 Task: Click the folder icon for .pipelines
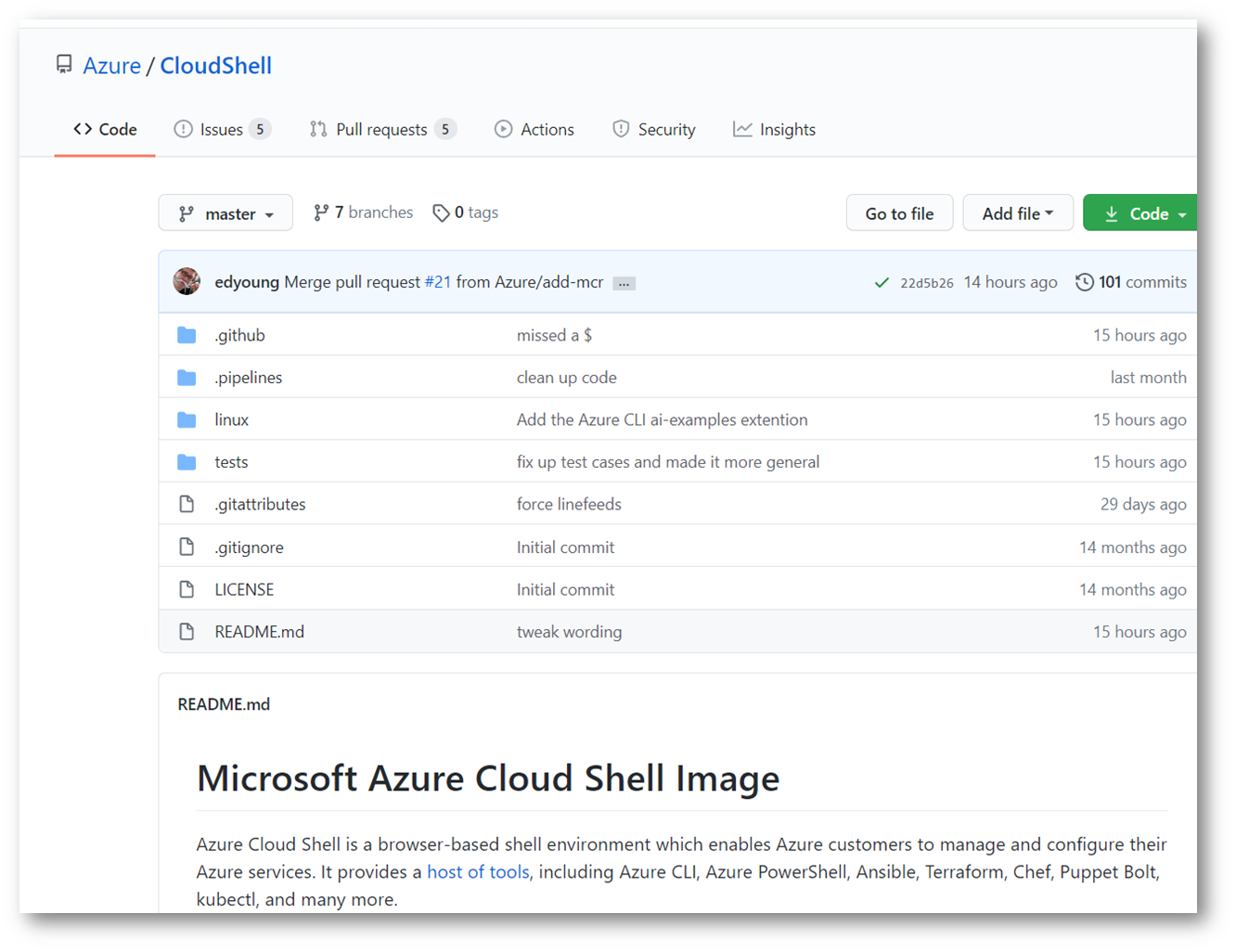pyautogui.click(x=187, y=378)
